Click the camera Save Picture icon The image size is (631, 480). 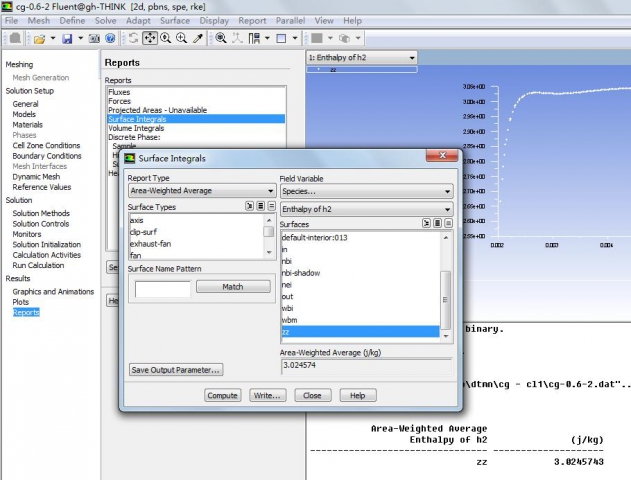(x=93, y=38)
